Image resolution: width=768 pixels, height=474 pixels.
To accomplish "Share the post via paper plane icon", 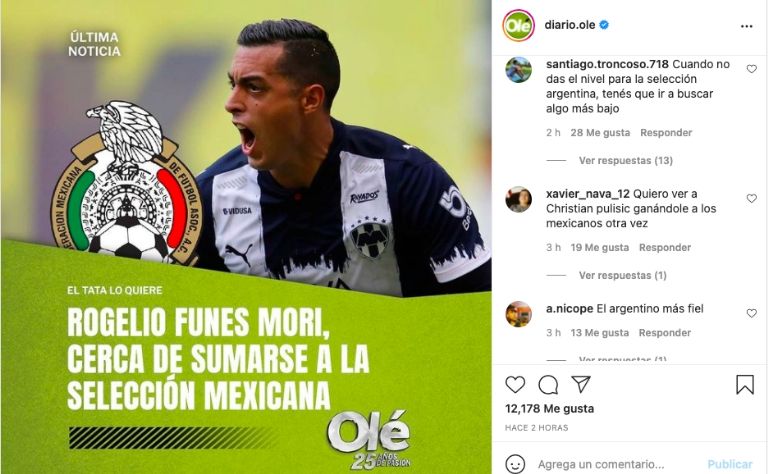I will point(581,384).
